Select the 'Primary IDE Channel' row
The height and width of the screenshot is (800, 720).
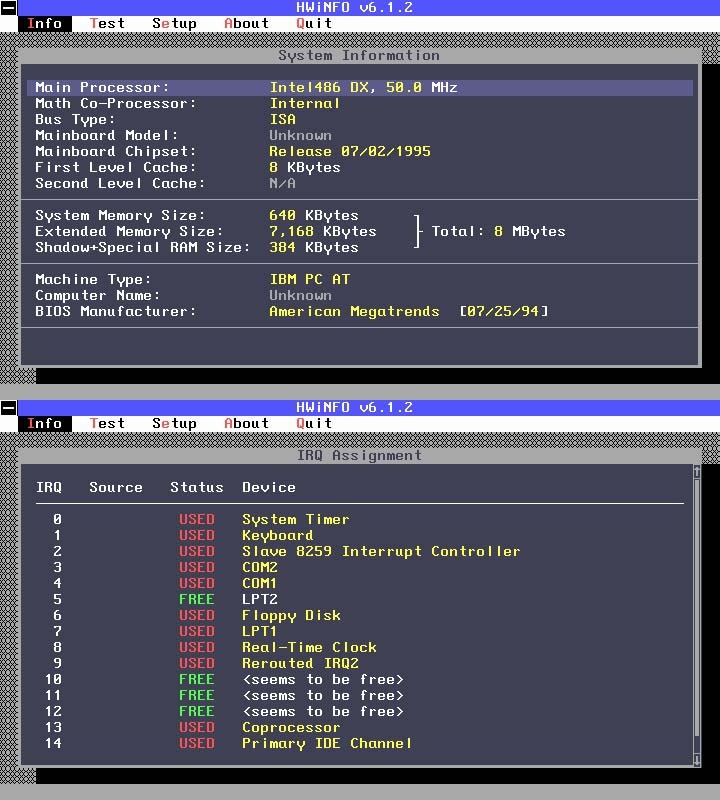[x=360, y=743]
